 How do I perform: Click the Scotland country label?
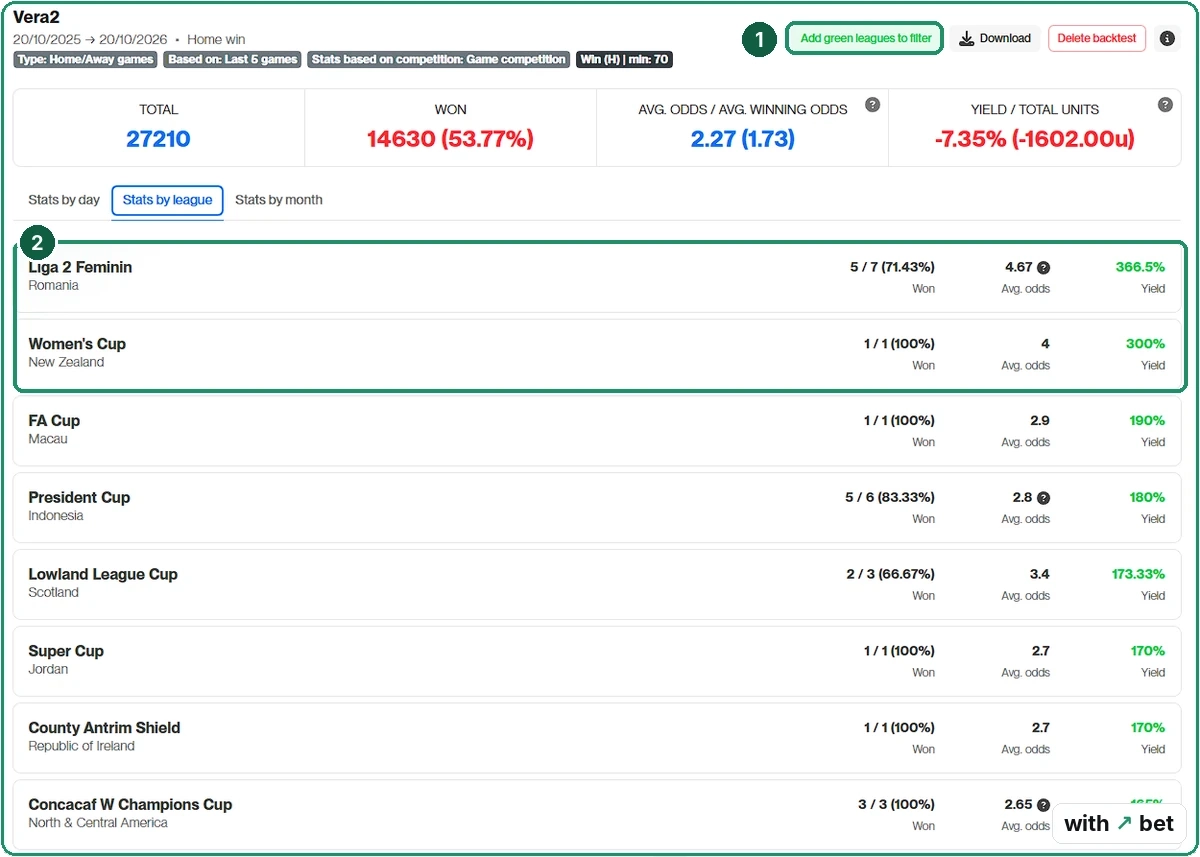pyautogui.click(x=53, y=593)
